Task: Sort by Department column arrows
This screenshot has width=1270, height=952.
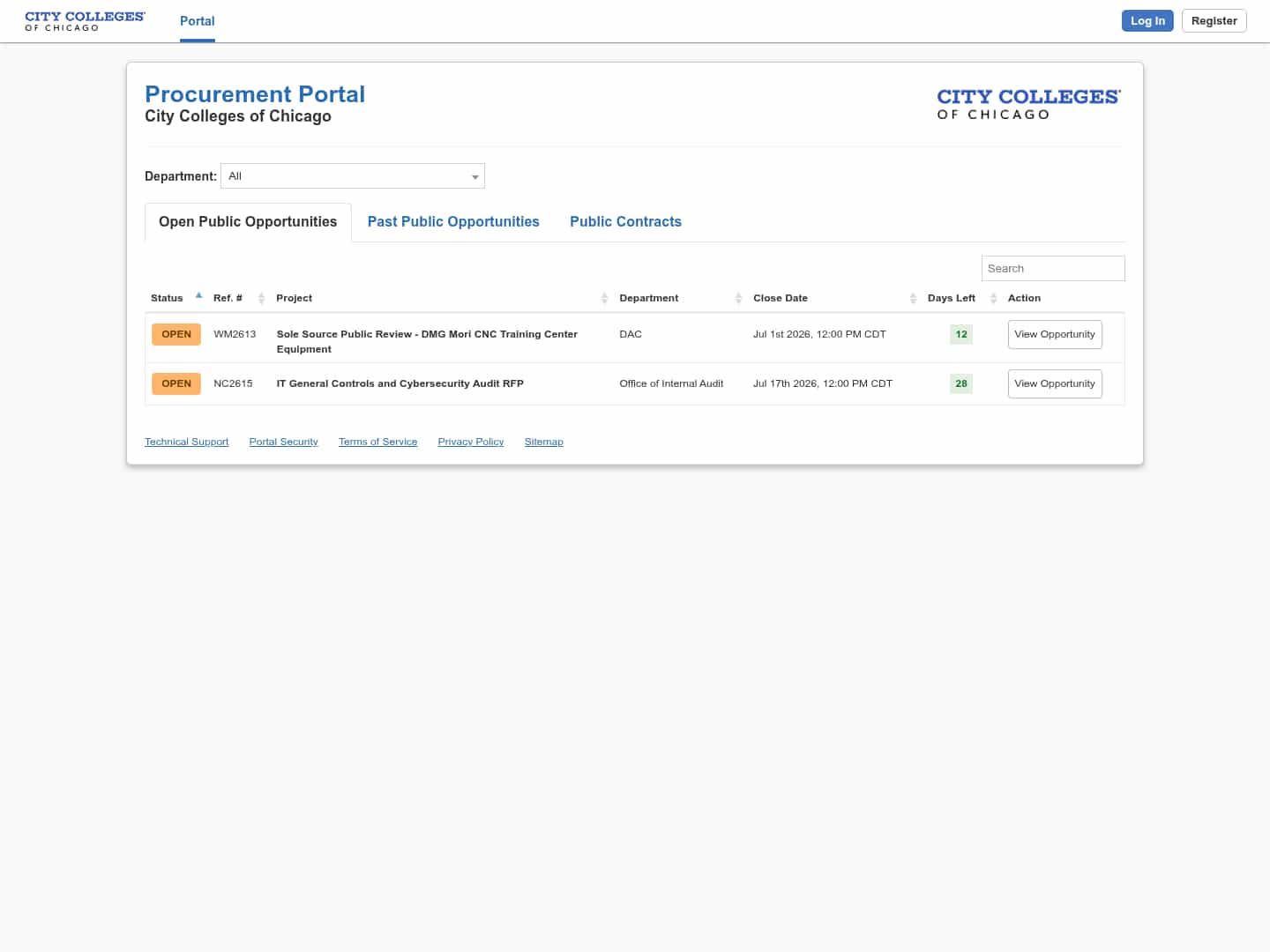Action: pos(738,299)
